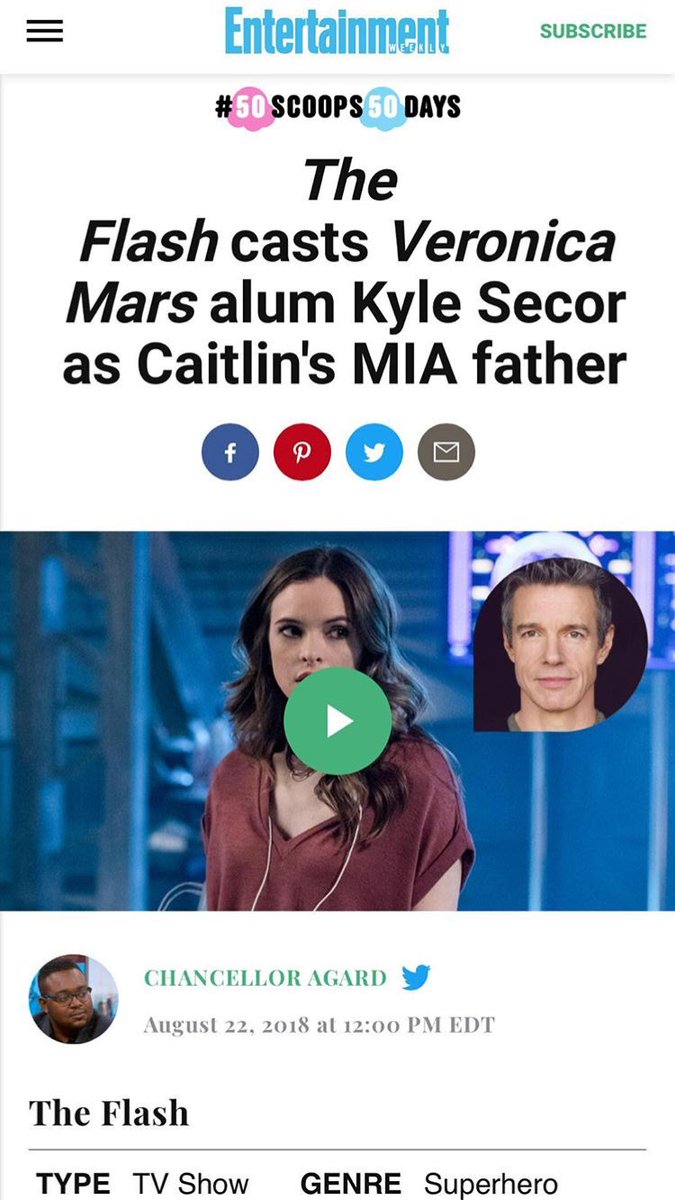Open the hamburger navigation menu
Screen dimensions: 675x1200
[44, 32]
